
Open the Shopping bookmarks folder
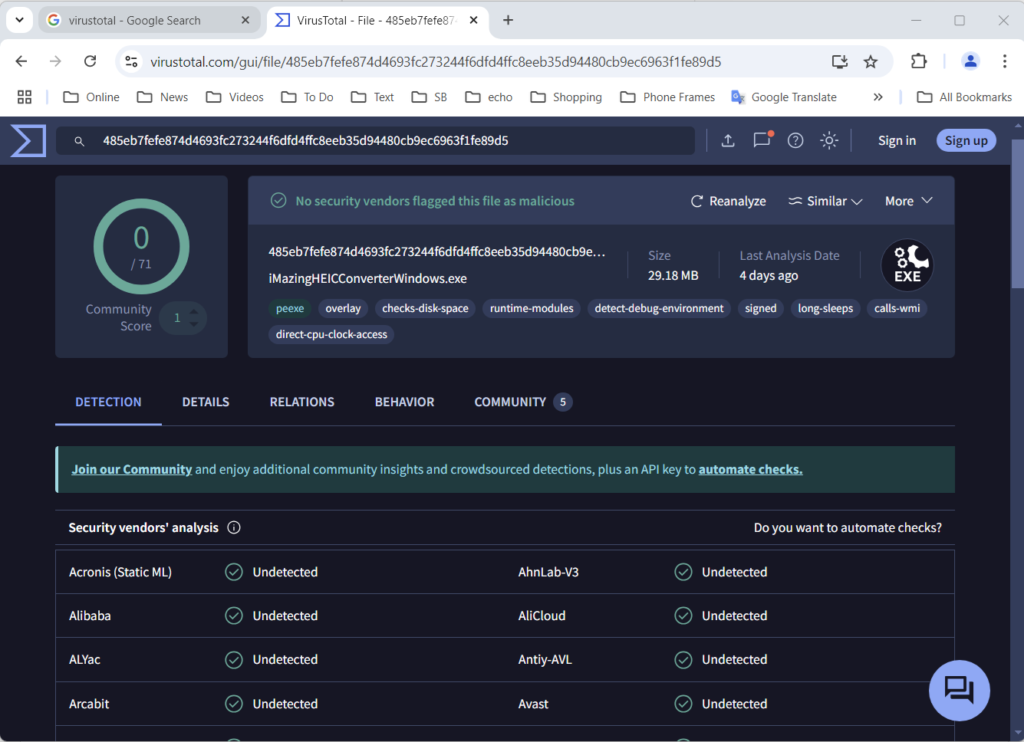pos(566,97)
